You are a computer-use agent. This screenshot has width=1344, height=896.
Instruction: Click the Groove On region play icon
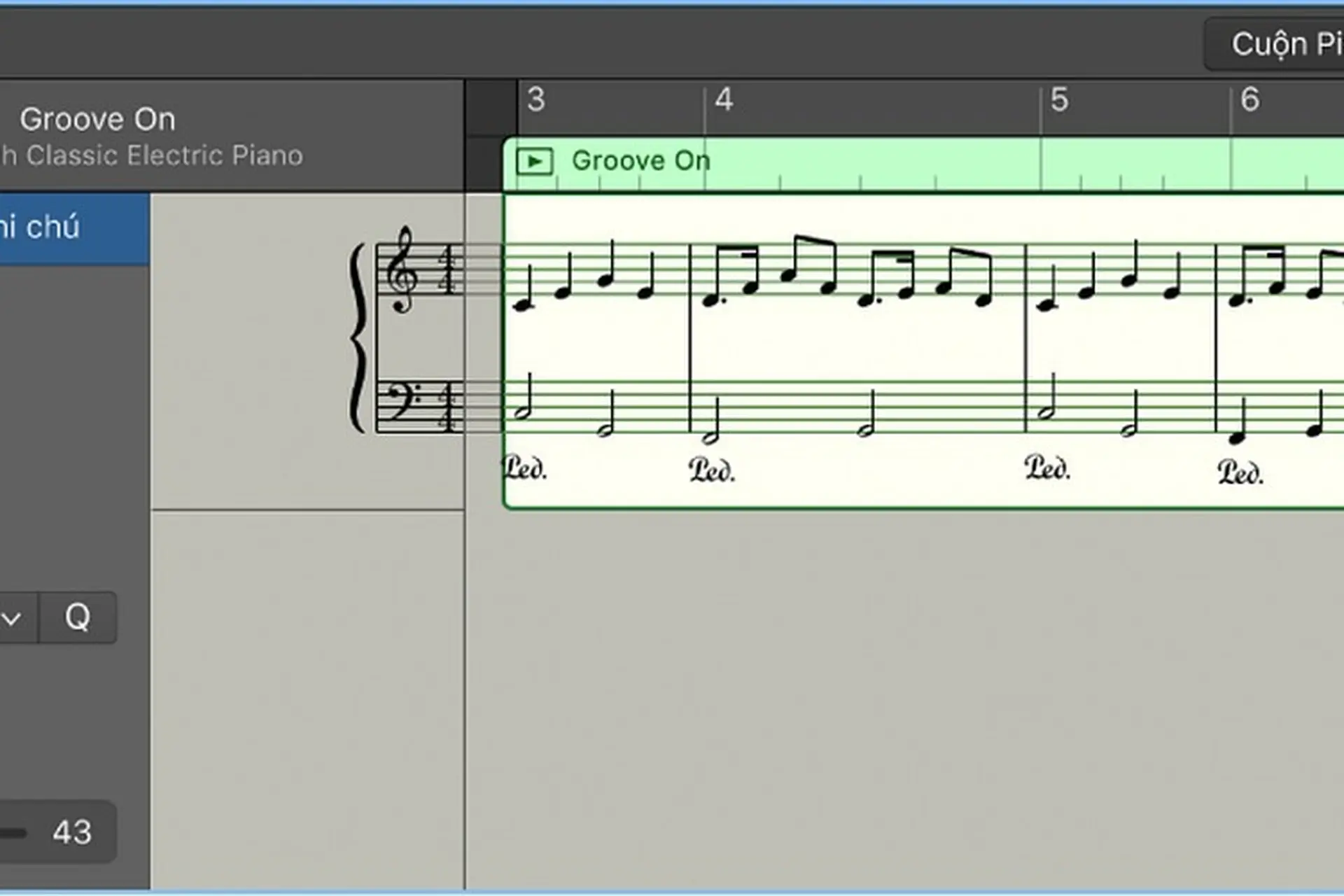click(x=534, y=162)
